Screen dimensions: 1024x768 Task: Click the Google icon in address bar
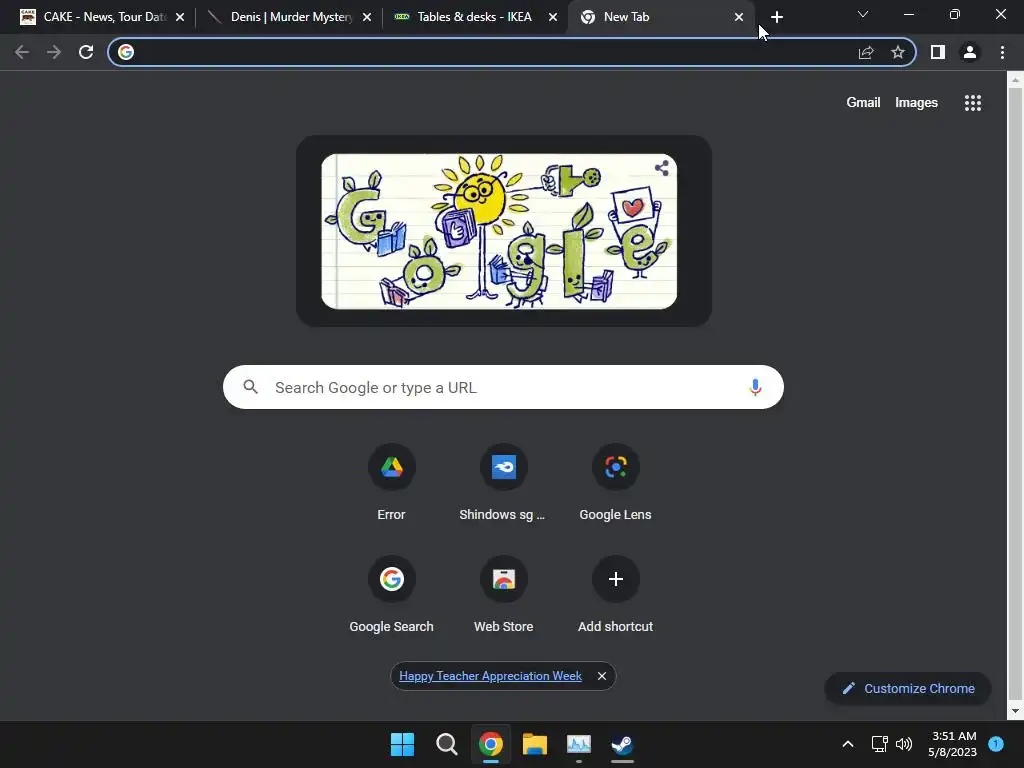(126, 52)
